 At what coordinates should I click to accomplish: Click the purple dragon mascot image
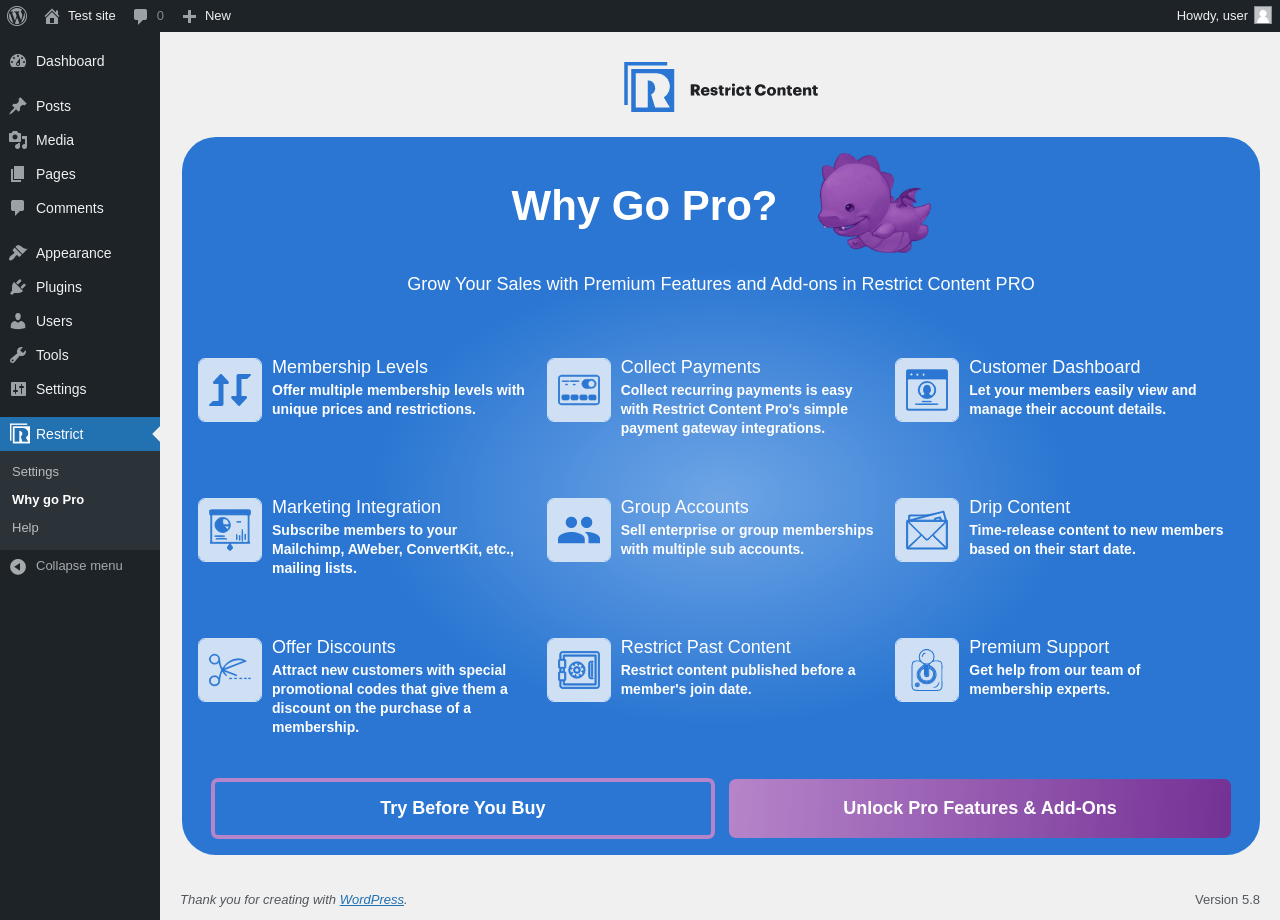coord(874,202)
